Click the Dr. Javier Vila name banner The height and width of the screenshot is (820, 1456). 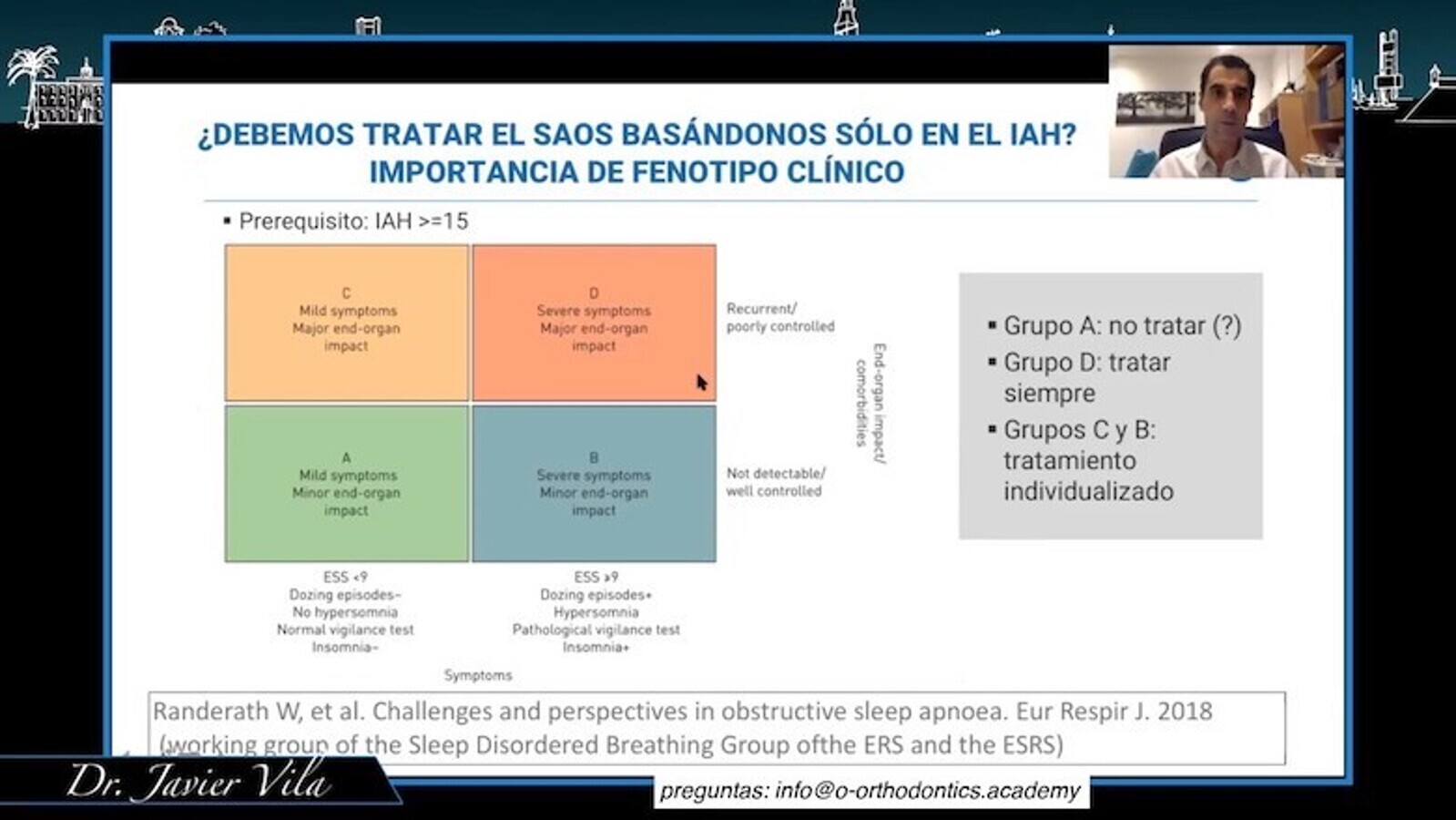[x=196, y=782]
